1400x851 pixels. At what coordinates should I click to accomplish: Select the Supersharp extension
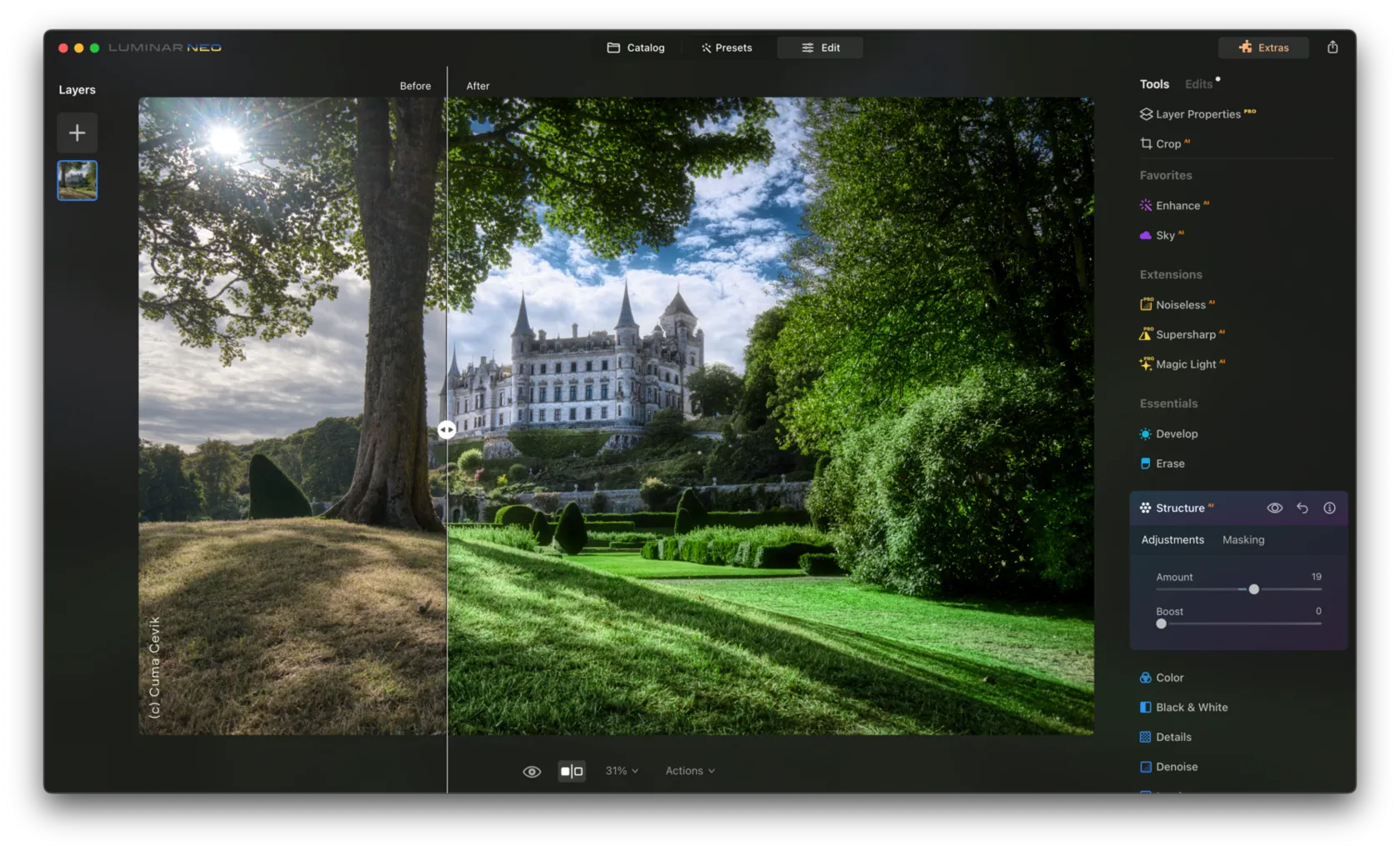point(1184,335)
